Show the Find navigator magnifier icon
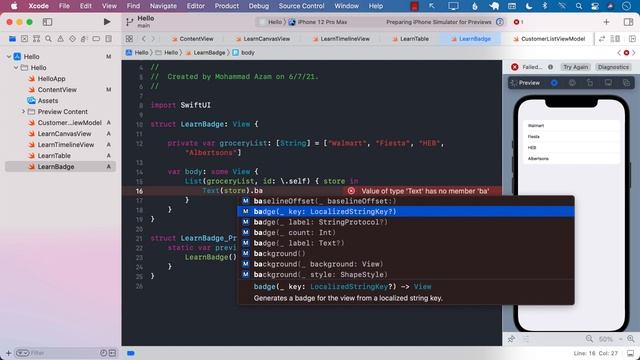640x360 pixels. pyautogui.click(x=49, y=39)
